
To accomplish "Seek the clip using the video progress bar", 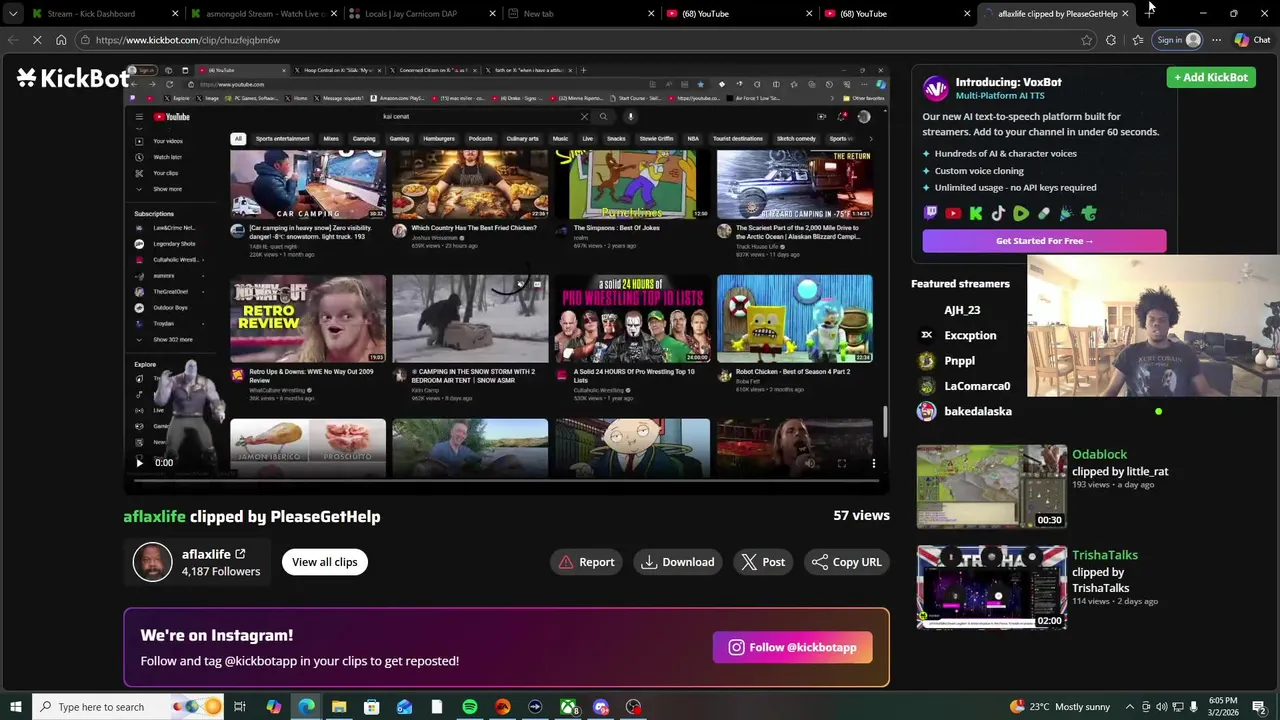I will 506,480.
